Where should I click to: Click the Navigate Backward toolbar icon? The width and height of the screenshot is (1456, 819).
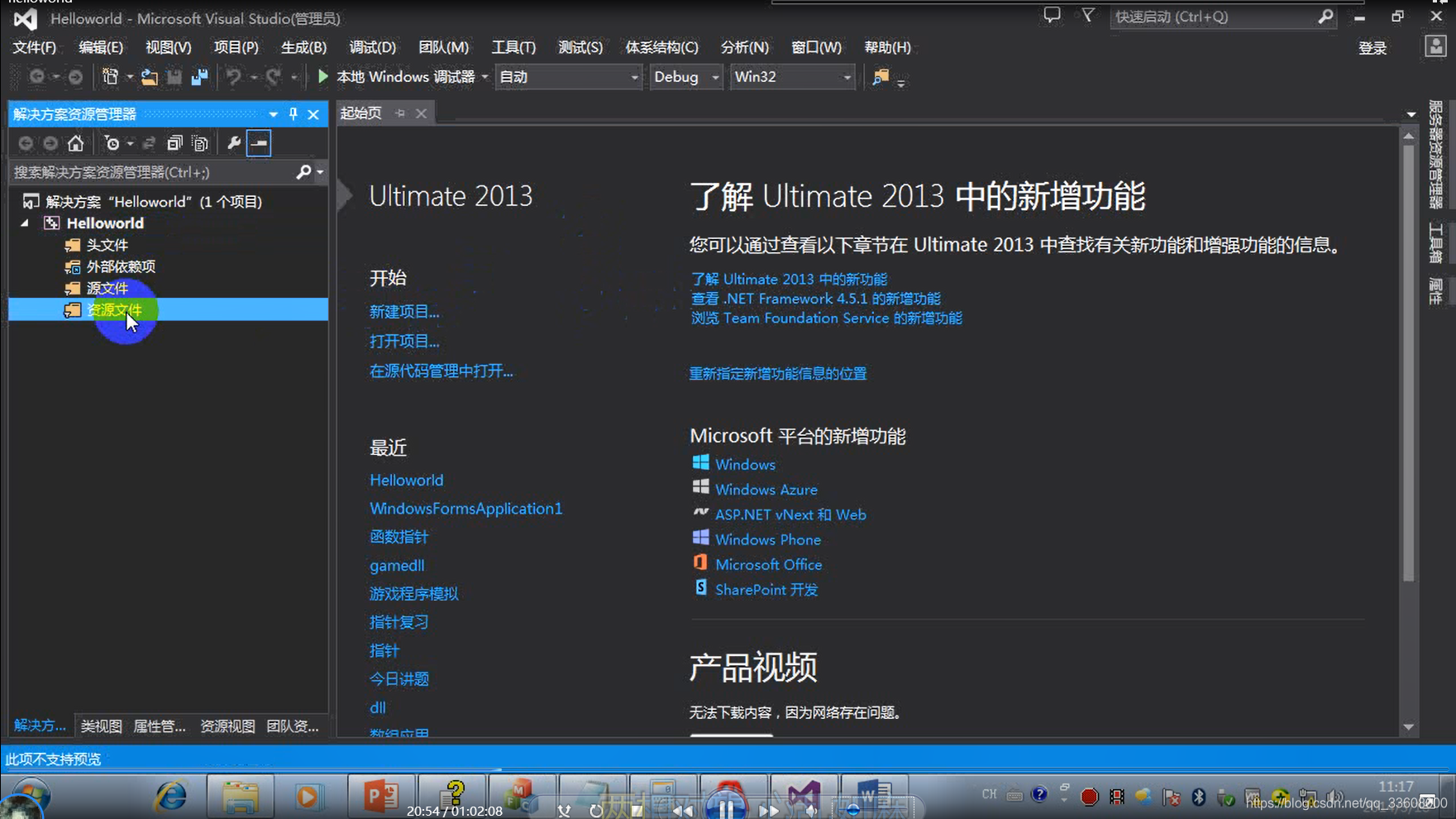[36, 77]
